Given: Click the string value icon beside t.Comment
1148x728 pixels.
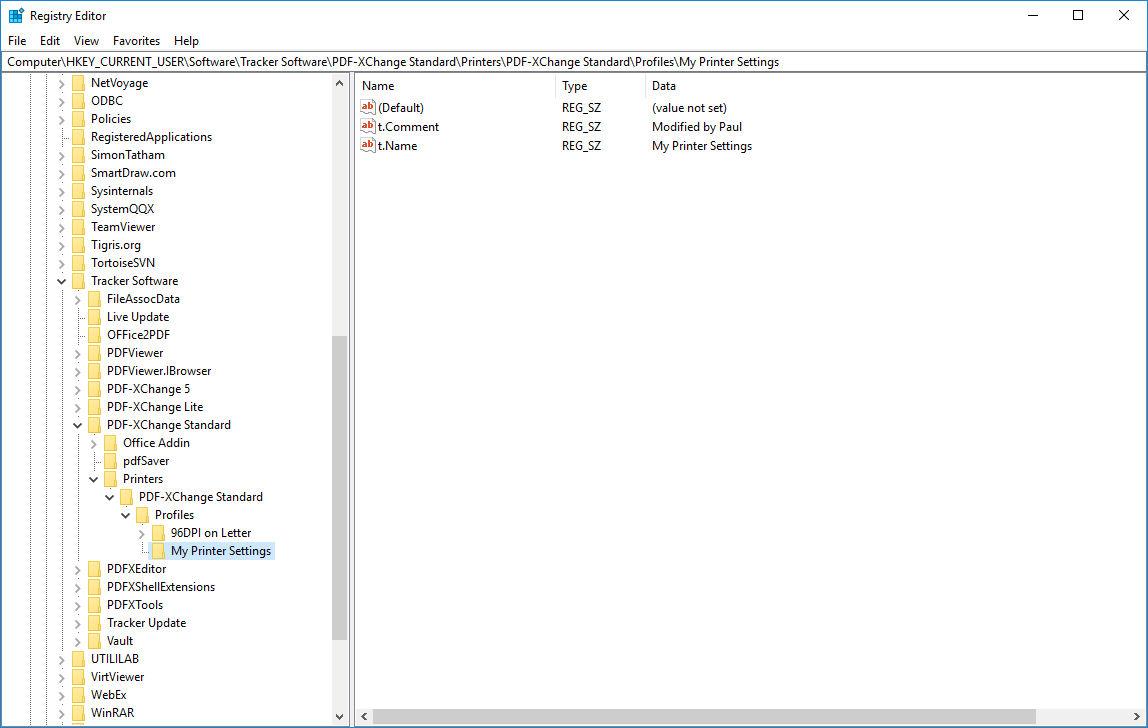Looking at the screenshot, I should point(368,126).
